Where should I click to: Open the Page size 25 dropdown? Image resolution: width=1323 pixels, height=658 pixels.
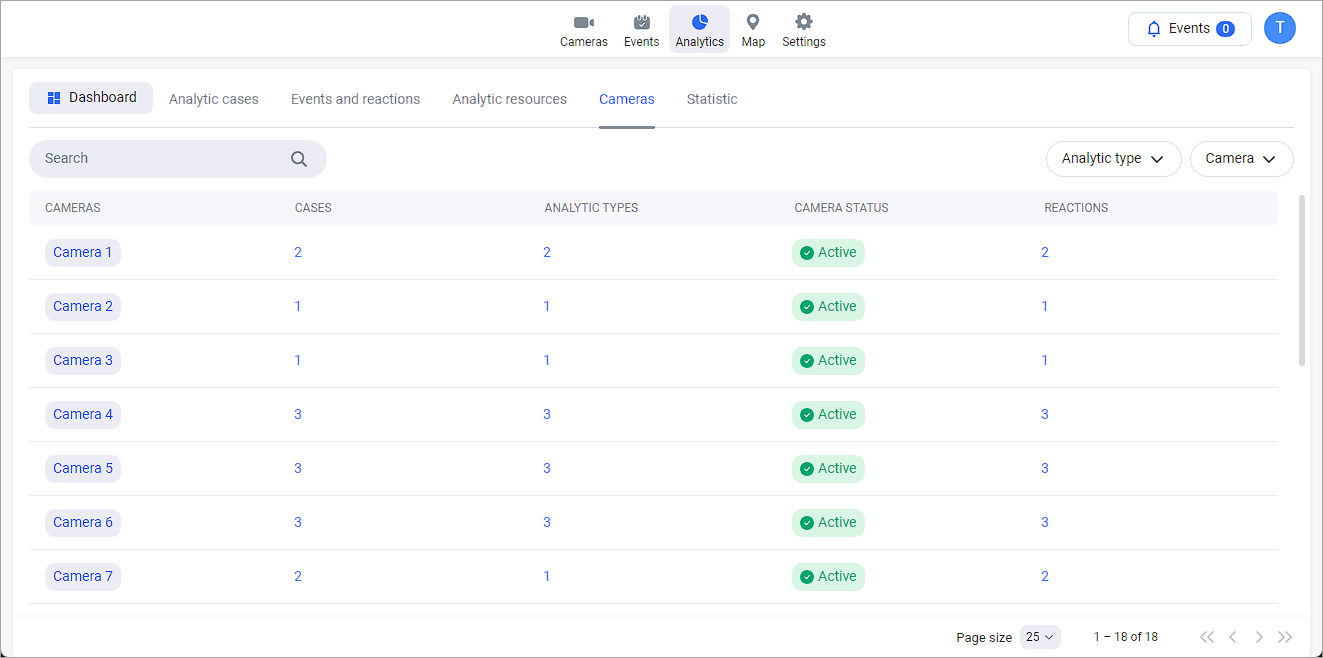pos(1040,637)
